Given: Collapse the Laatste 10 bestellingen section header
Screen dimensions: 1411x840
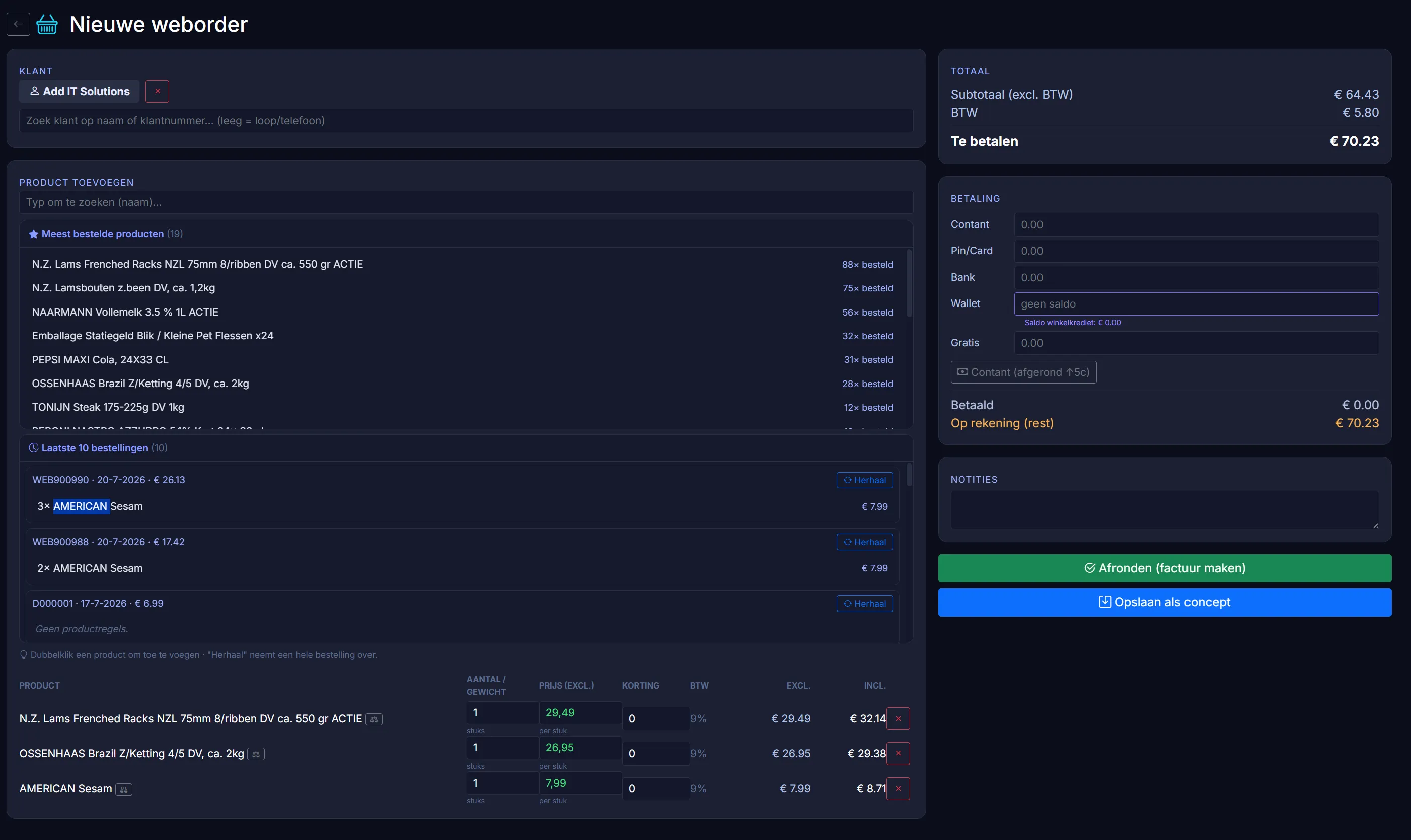Looking at the screenshot, I should tap(466, 448).
